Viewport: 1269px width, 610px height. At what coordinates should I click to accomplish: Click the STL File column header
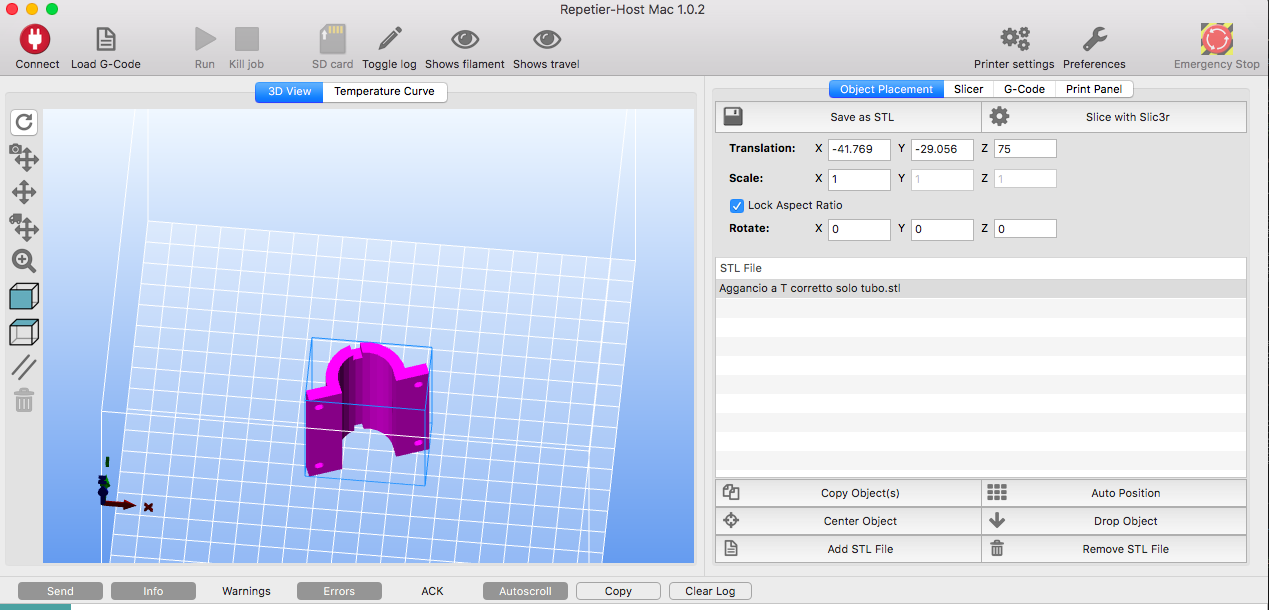coord(981,268)
